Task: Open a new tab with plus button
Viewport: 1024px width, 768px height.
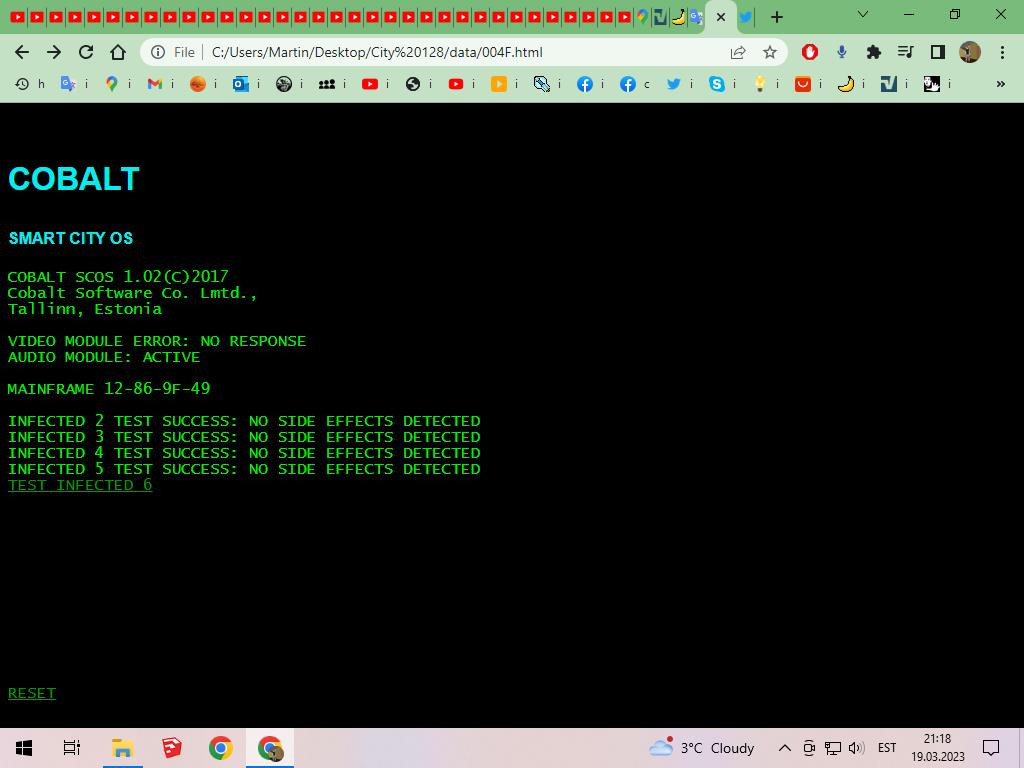Action: [777, 17]
